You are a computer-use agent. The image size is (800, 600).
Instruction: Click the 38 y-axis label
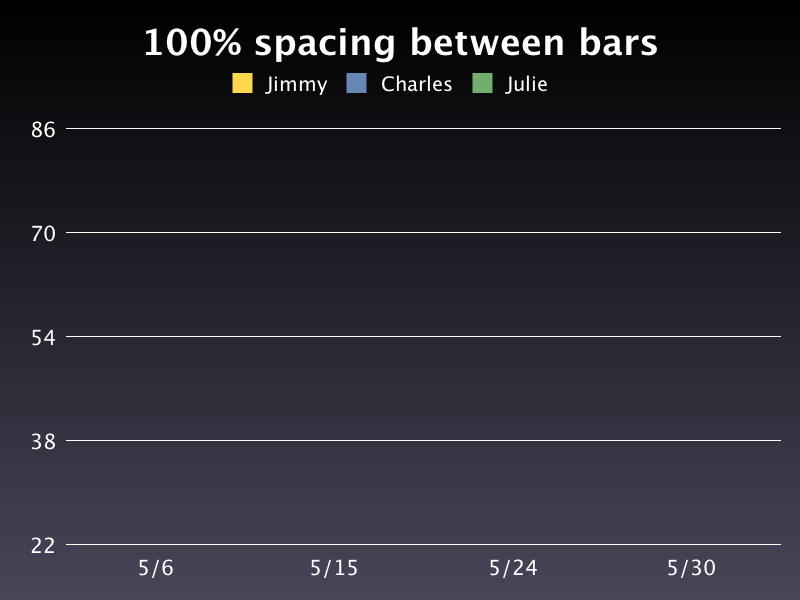42,441
